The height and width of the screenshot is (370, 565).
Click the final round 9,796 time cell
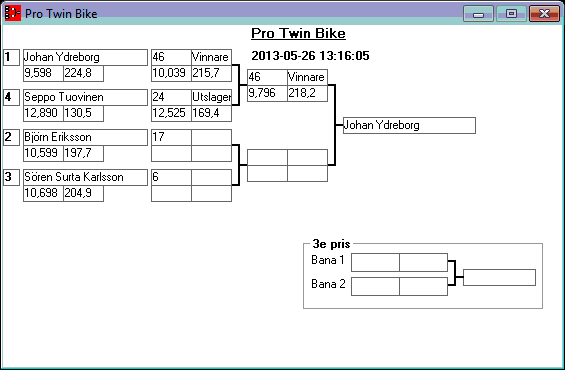267,93
